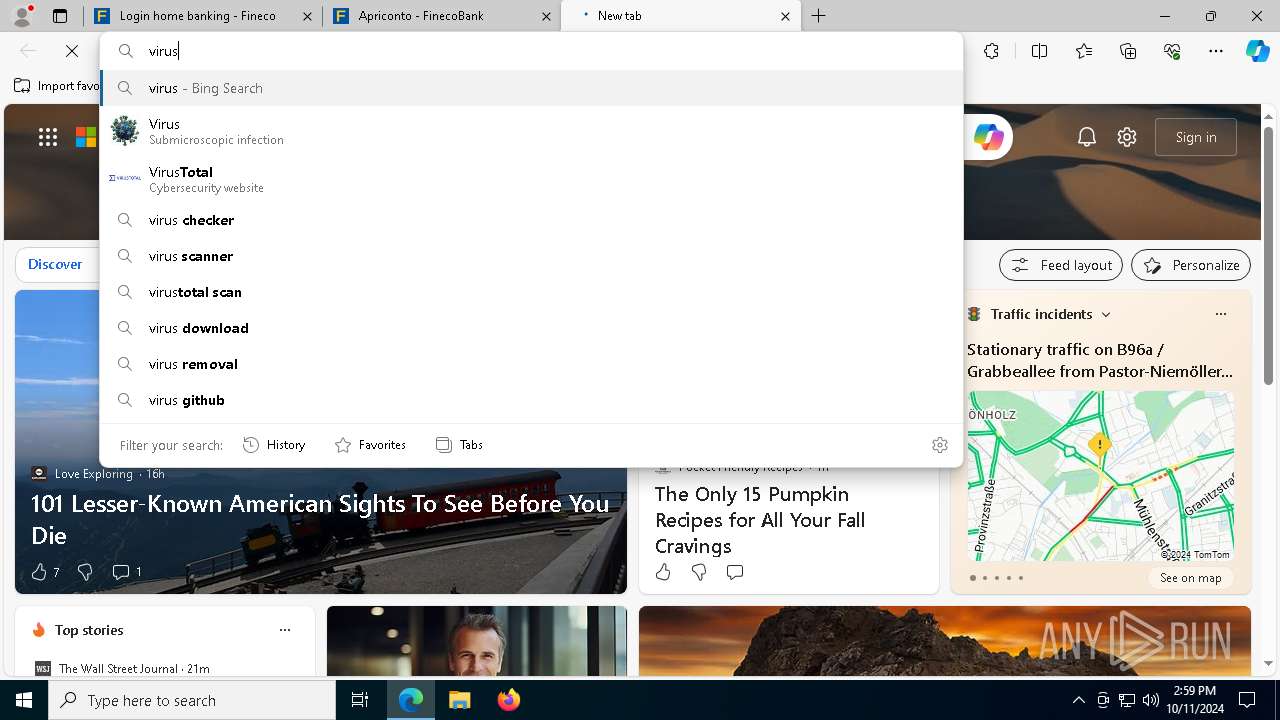Open the volume icon in tray
1280x720 pixels.
(1150, 700)
